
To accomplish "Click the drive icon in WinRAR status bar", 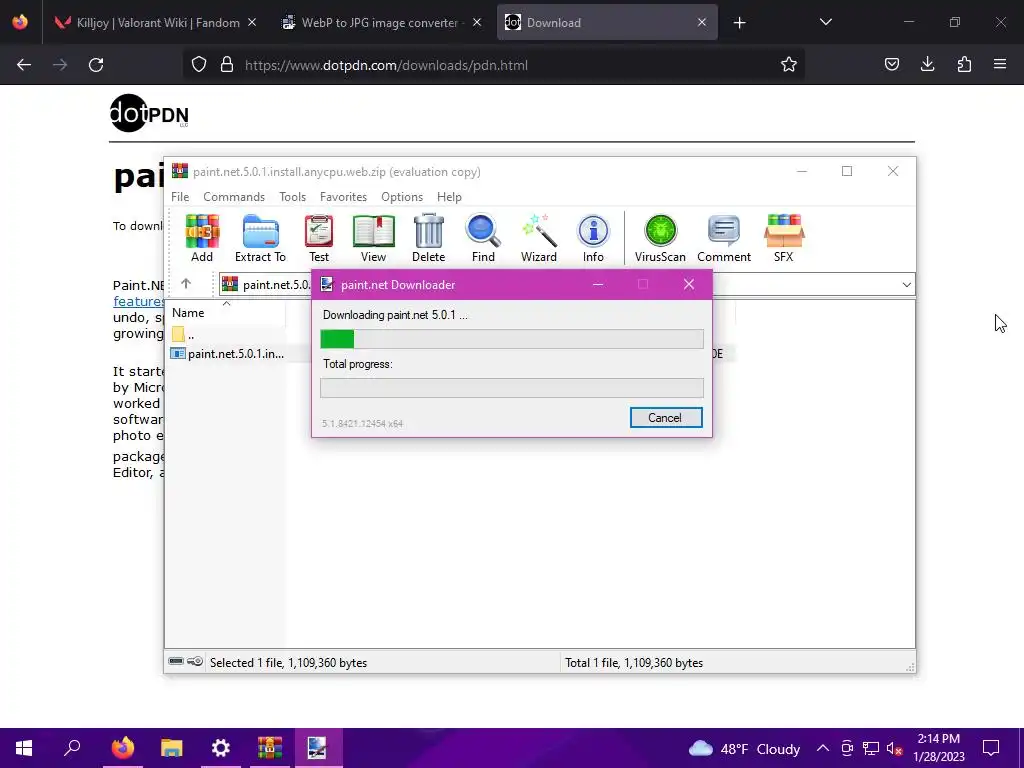I will (x=176, y=662).
